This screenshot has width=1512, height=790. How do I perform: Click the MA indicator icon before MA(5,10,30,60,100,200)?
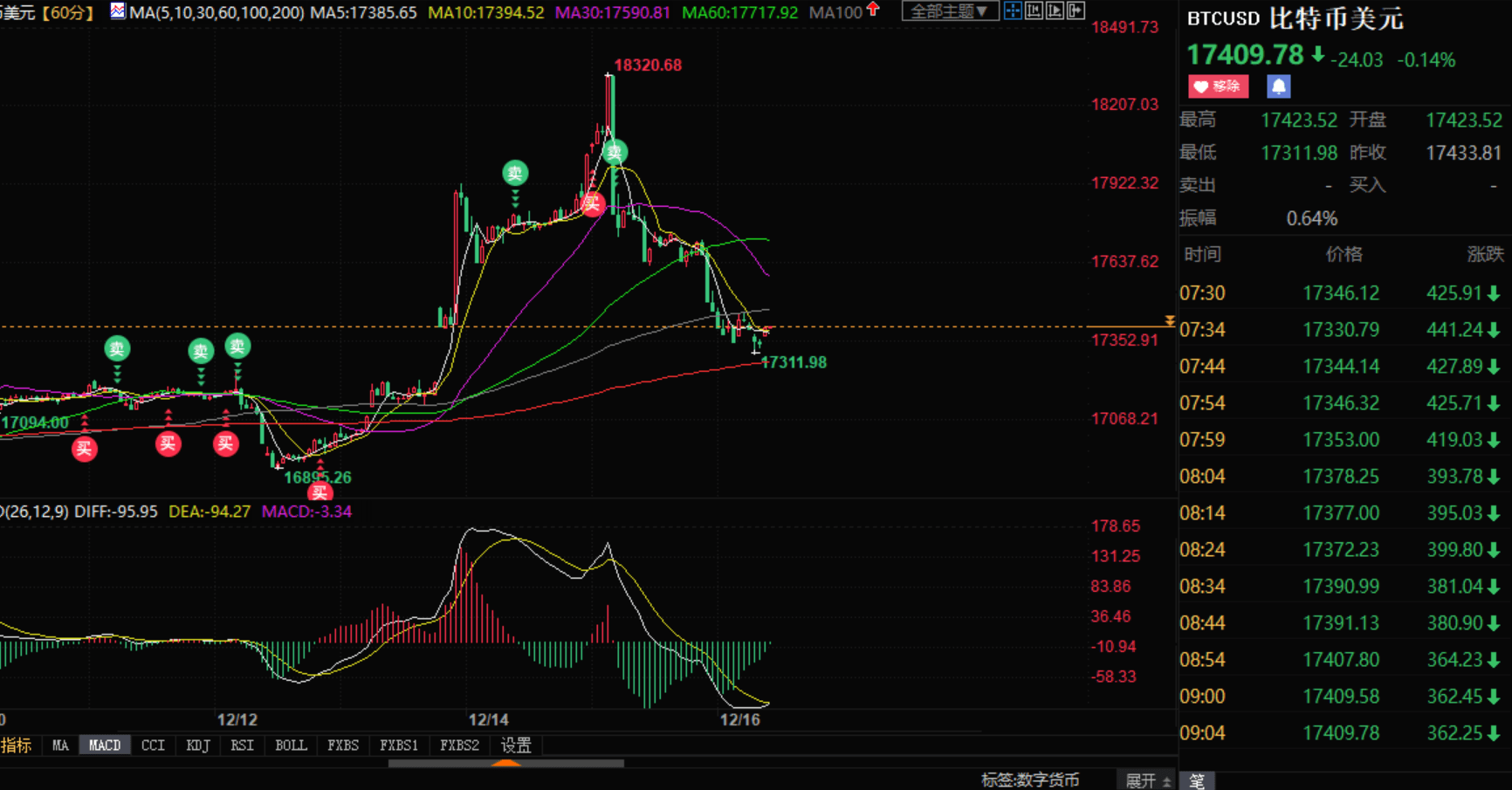click(x=118, y=11)
